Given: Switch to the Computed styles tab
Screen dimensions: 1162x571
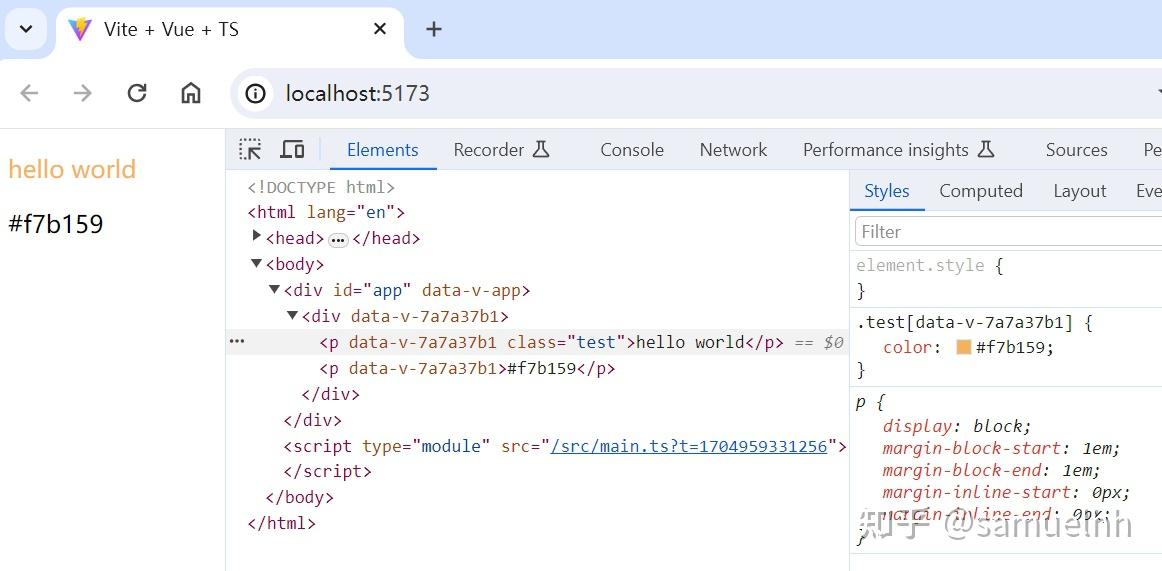Looking at the screenshot, I should [x=980, y=191].
